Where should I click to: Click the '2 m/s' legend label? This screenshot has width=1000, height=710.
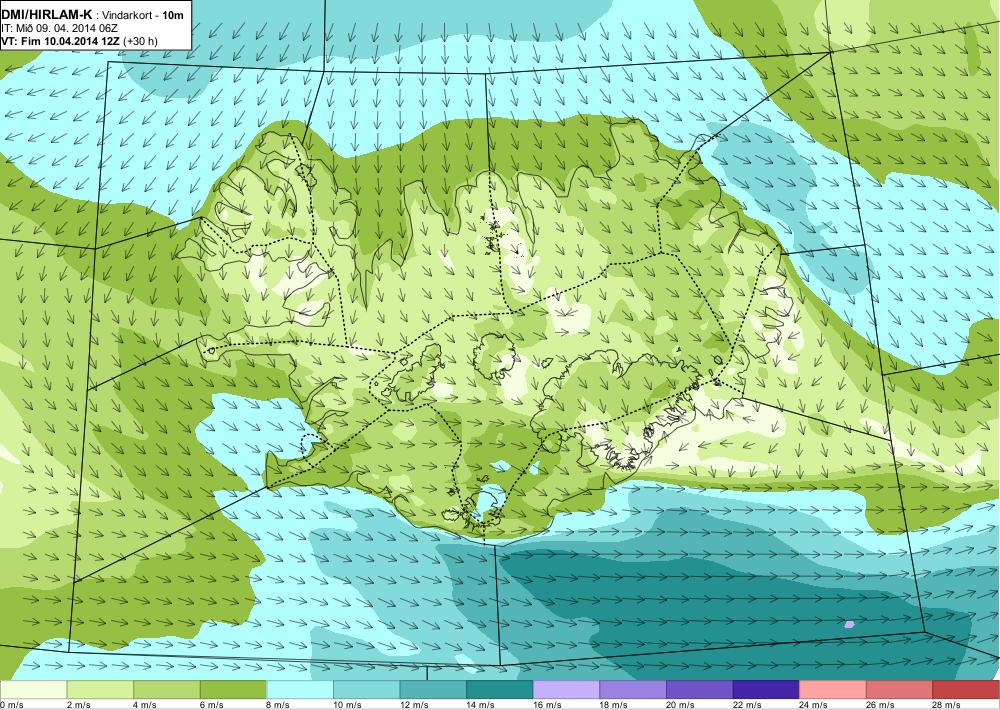[x=78, y=705]
